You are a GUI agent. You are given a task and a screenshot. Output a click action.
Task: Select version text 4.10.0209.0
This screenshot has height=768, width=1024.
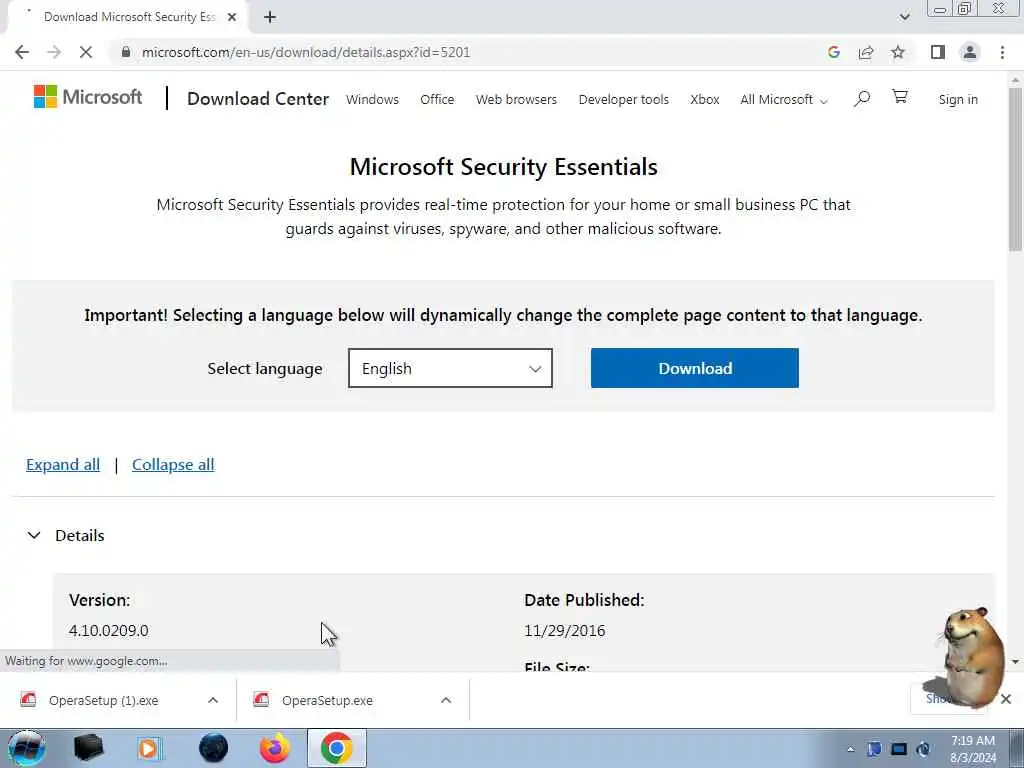point(108,631)
